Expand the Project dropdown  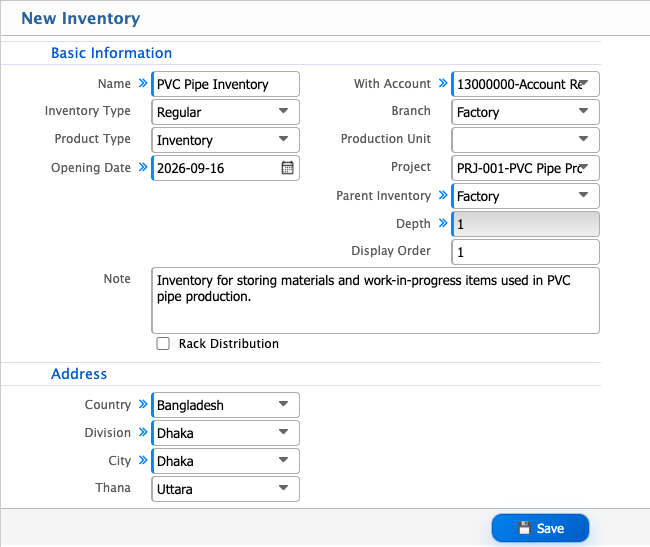pos(525,168)
